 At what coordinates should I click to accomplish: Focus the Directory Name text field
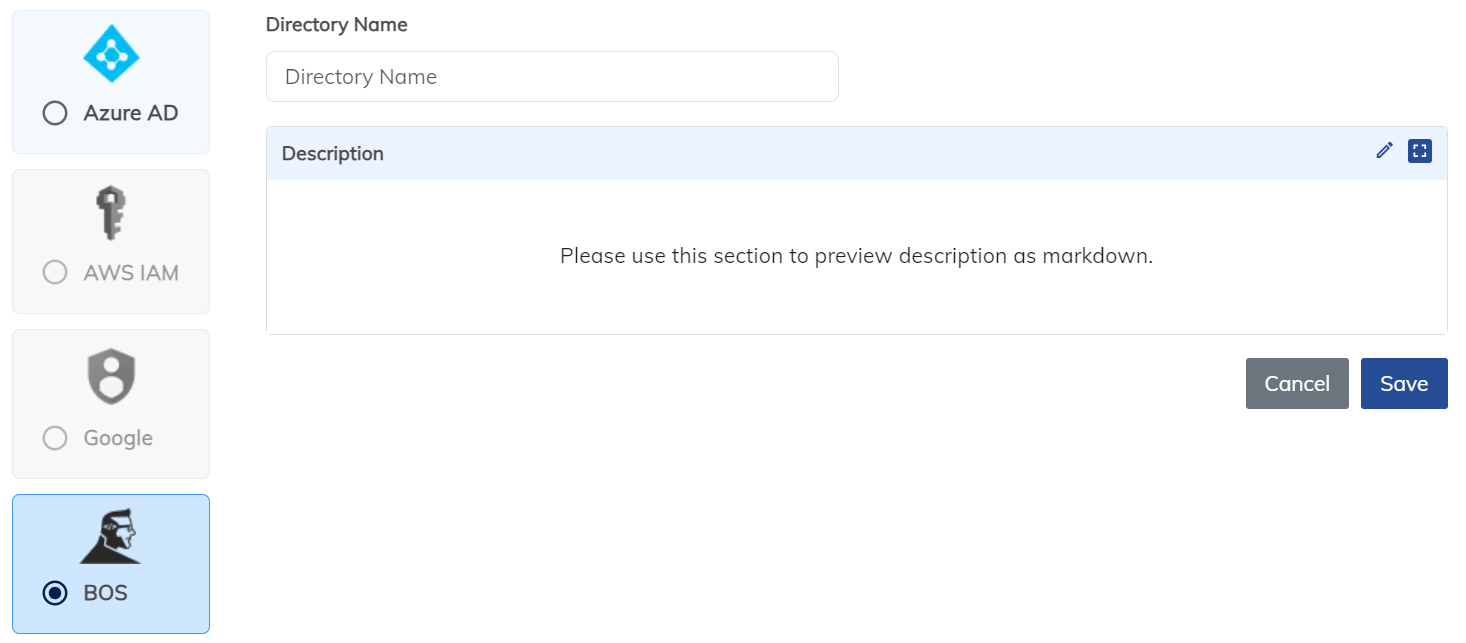pyautogui.click(x=552, y=77)
